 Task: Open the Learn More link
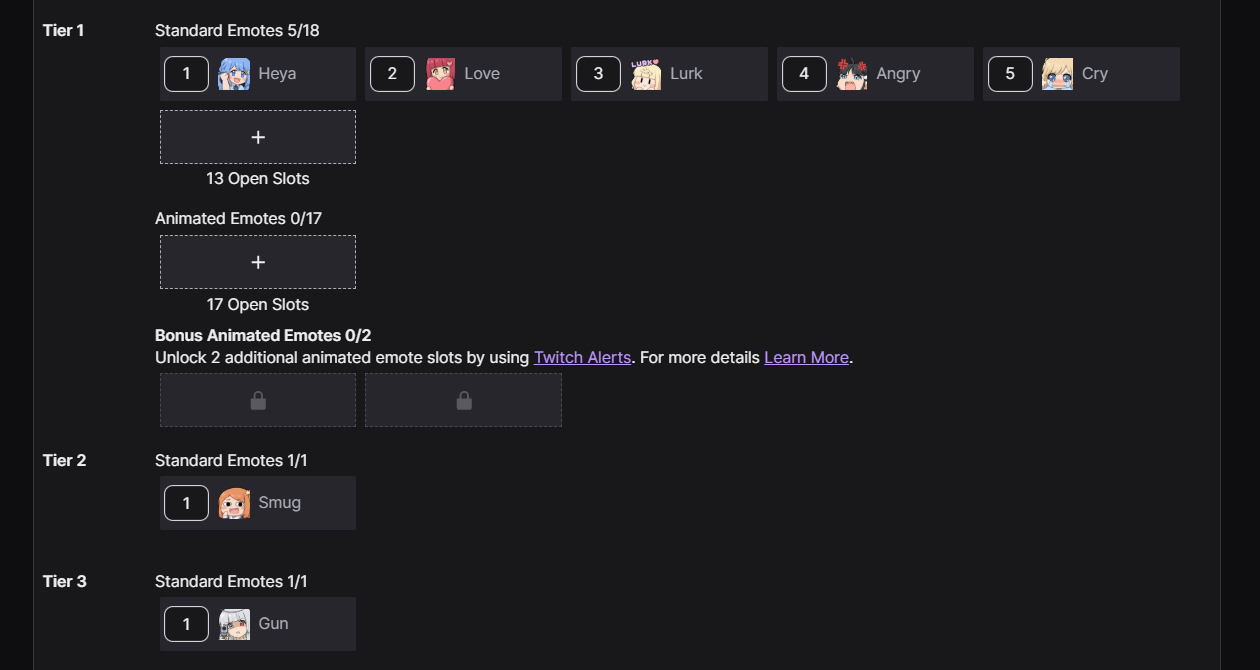click(x=806, y=357)
